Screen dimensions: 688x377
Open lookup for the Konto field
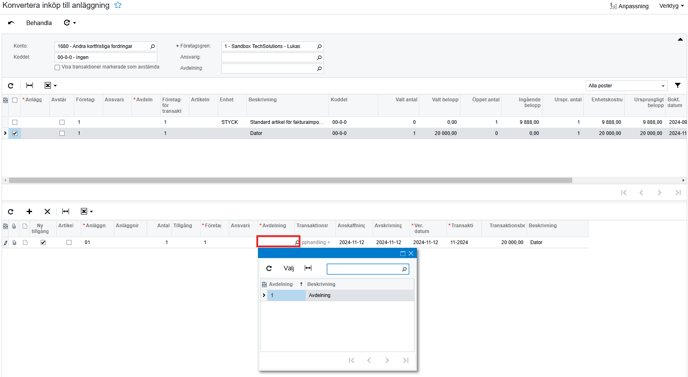(x=153, y=46)
